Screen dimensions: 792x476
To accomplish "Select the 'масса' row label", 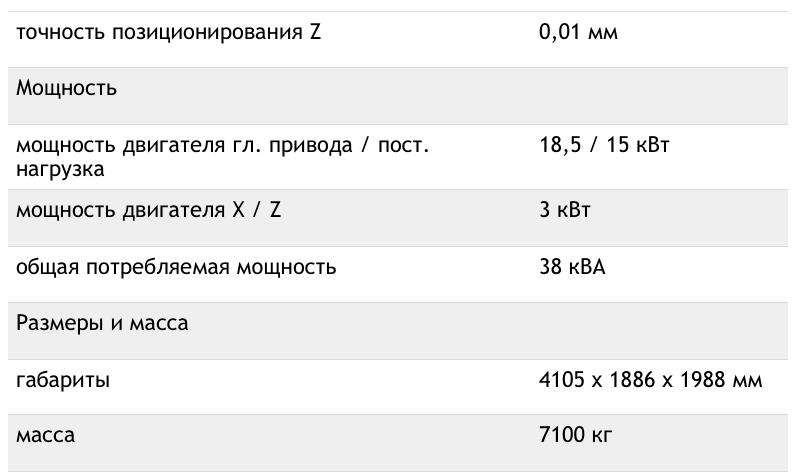I will point(45,435).
